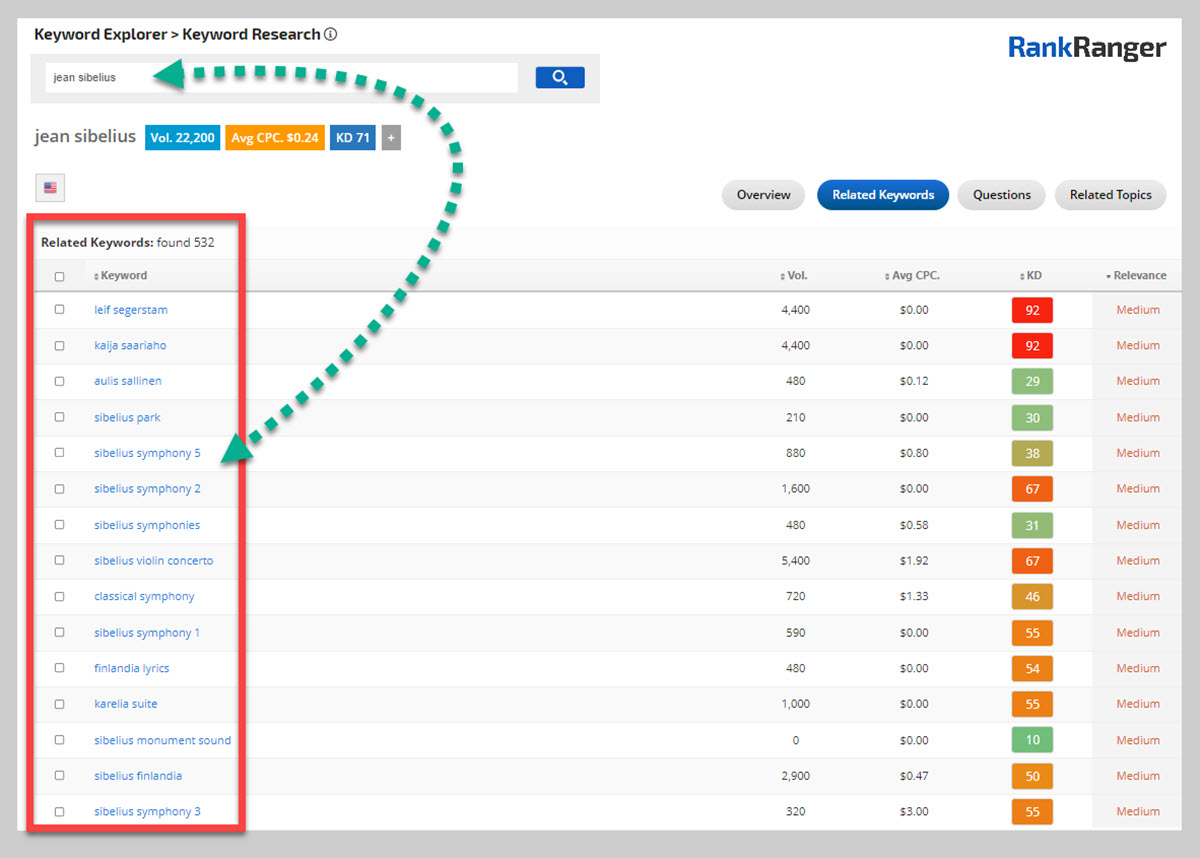1200x858 pixels.
Task: Click the $1.33 Avg CPC value
Action: point(914,596)
